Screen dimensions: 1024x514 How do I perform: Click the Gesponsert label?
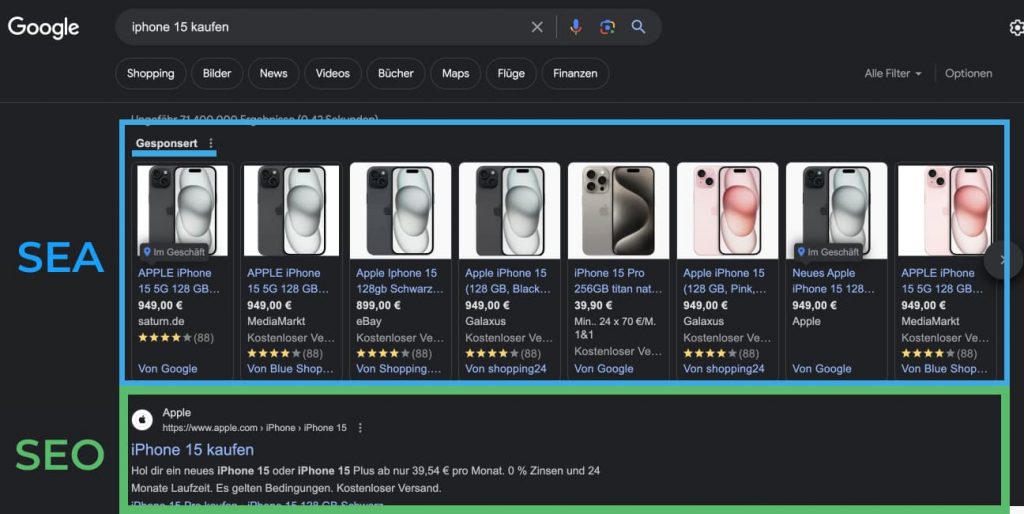coord(167,143)
